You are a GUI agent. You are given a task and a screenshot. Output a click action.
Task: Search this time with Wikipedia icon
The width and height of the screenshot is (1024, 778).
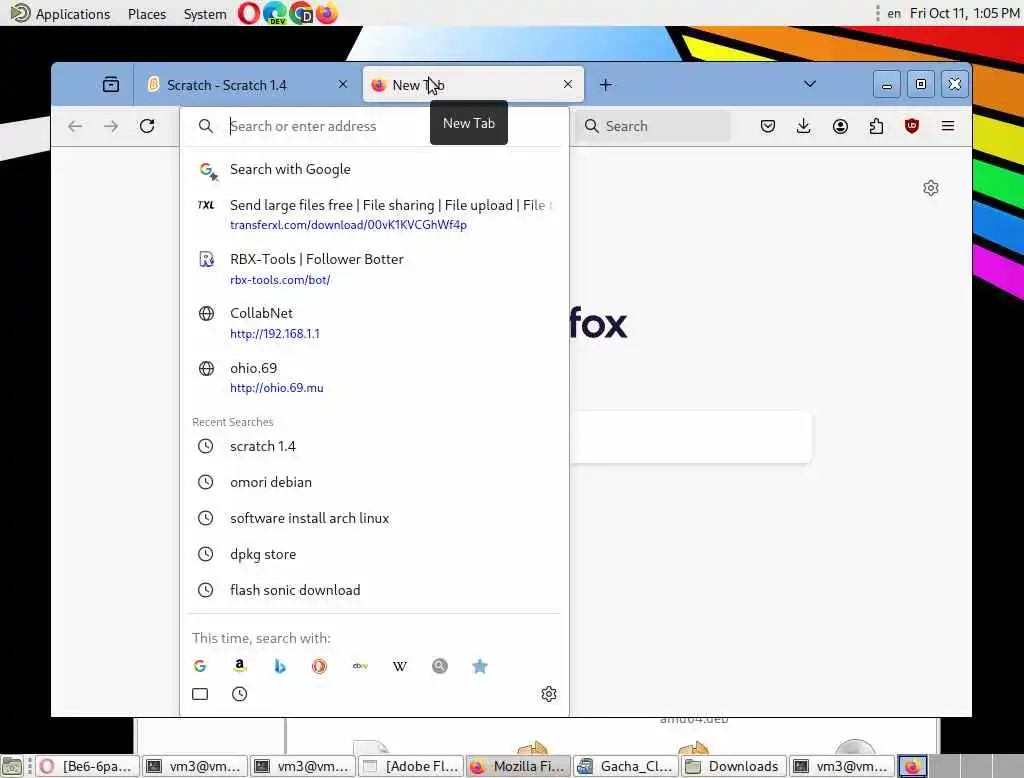(400, 666)
